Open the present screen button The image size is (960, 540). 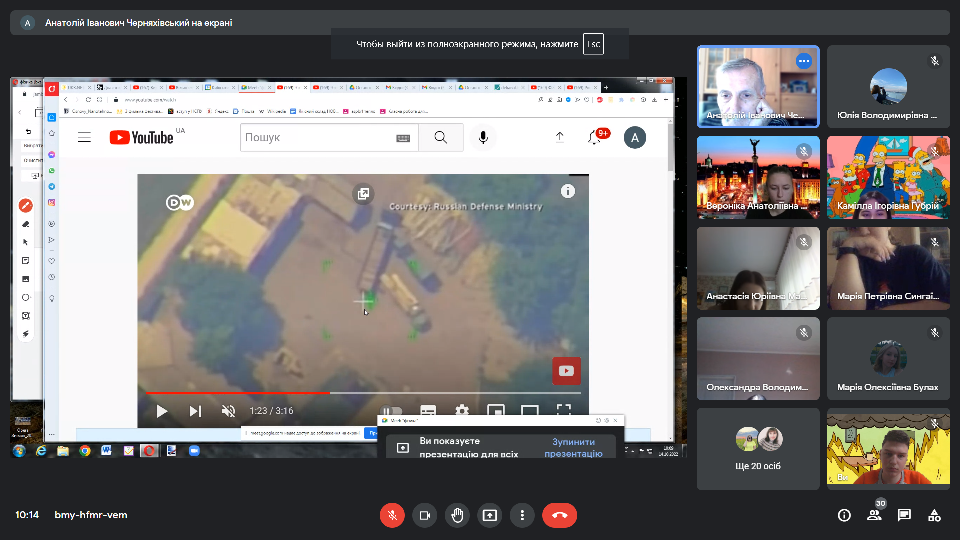(x=490, y=516)
